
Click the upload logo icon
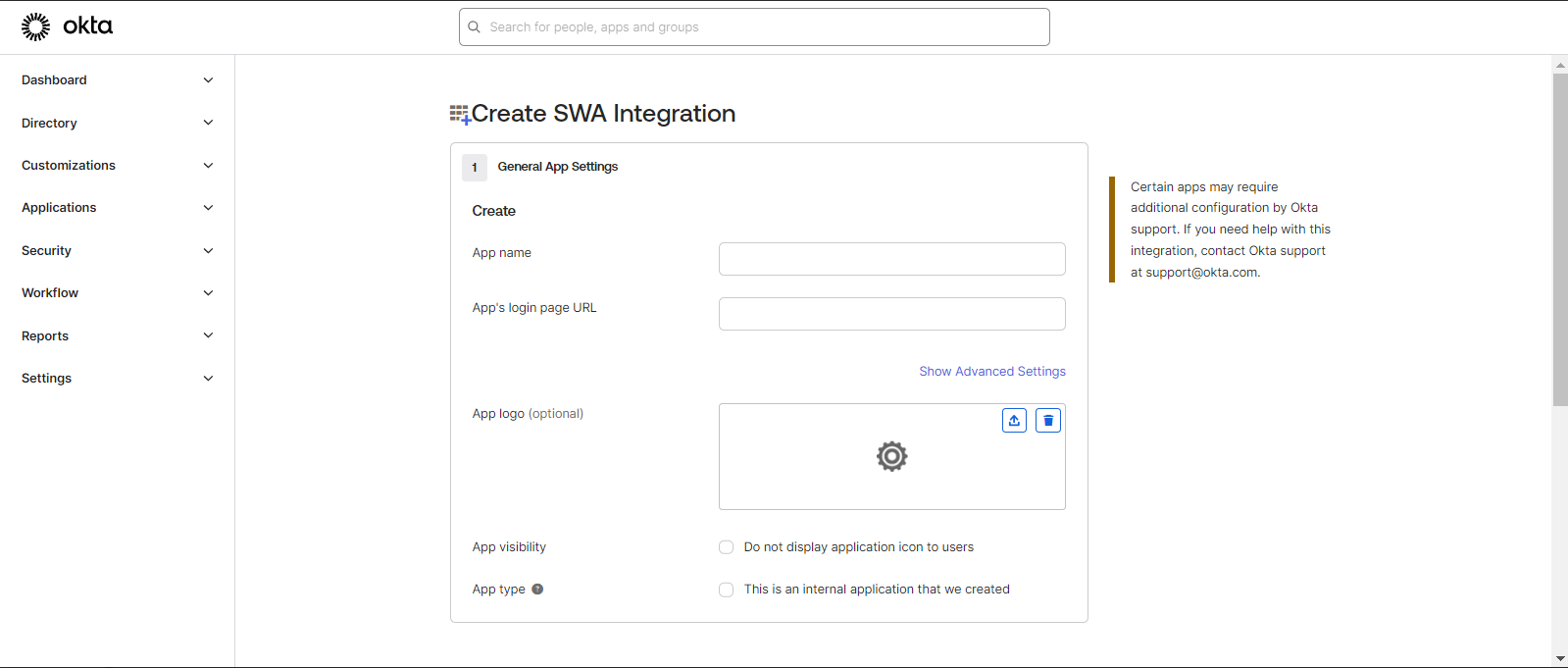point(1014,421)
